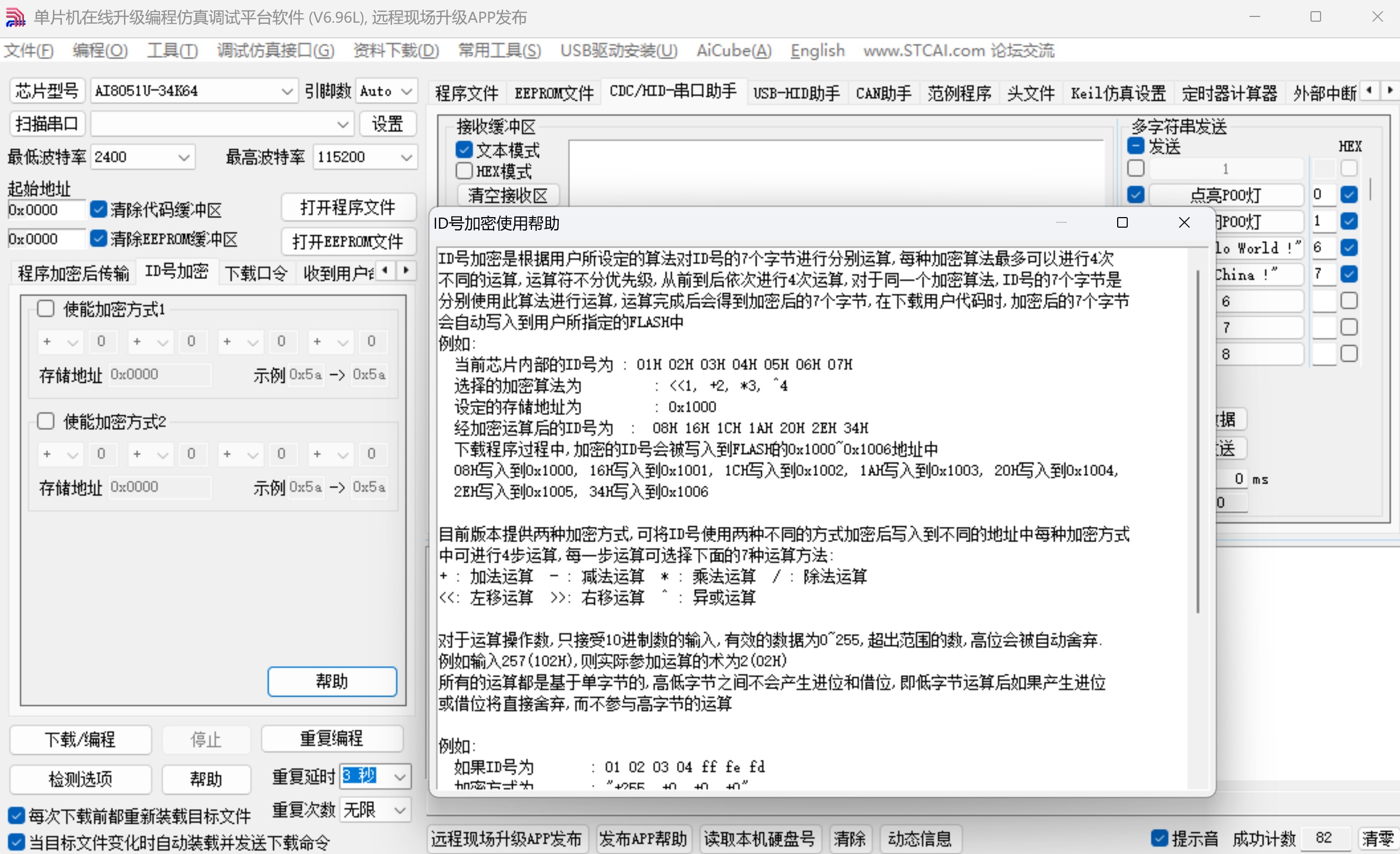Click the multi-string send list scrollbar
The width and height of the screenshot is (1400, 854).
[1370, 189]
